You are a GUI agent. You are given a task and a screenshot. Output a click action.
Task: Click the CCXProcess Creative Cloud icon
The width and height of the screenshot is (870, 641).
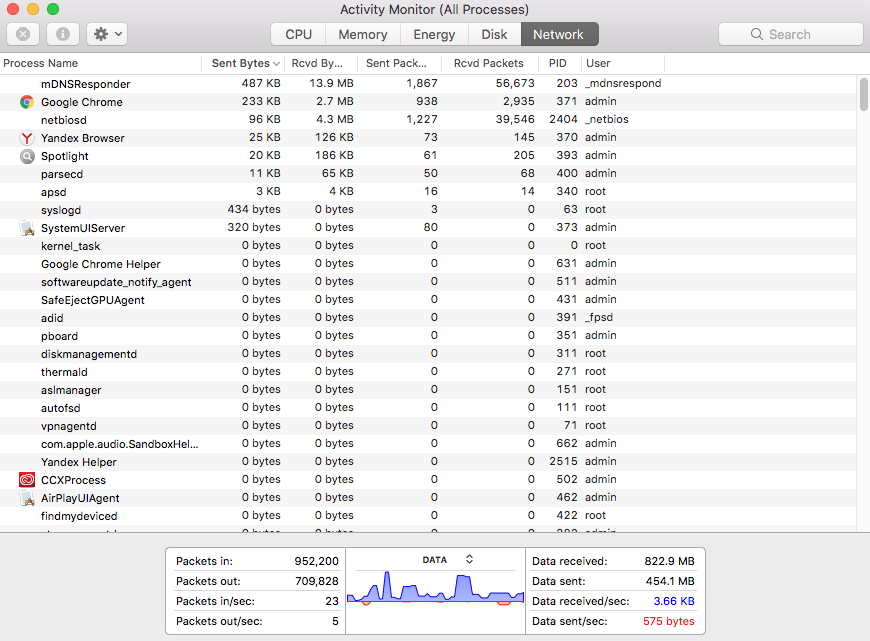click(27, 480)
